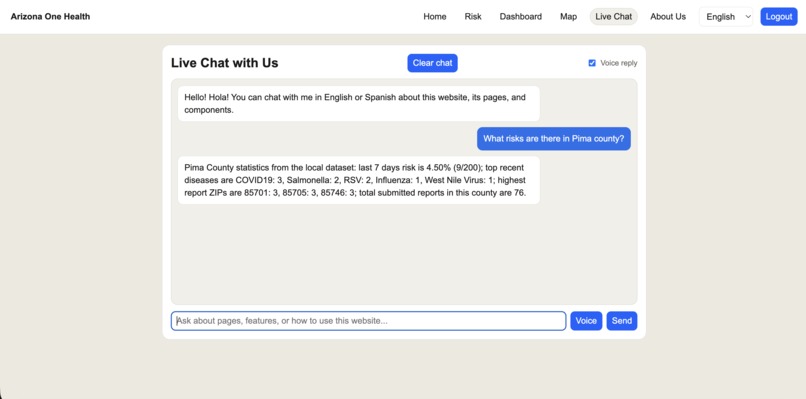
Task: Select the Live Chat nav item
Action: pyautogui.click(x=613, y=16)
